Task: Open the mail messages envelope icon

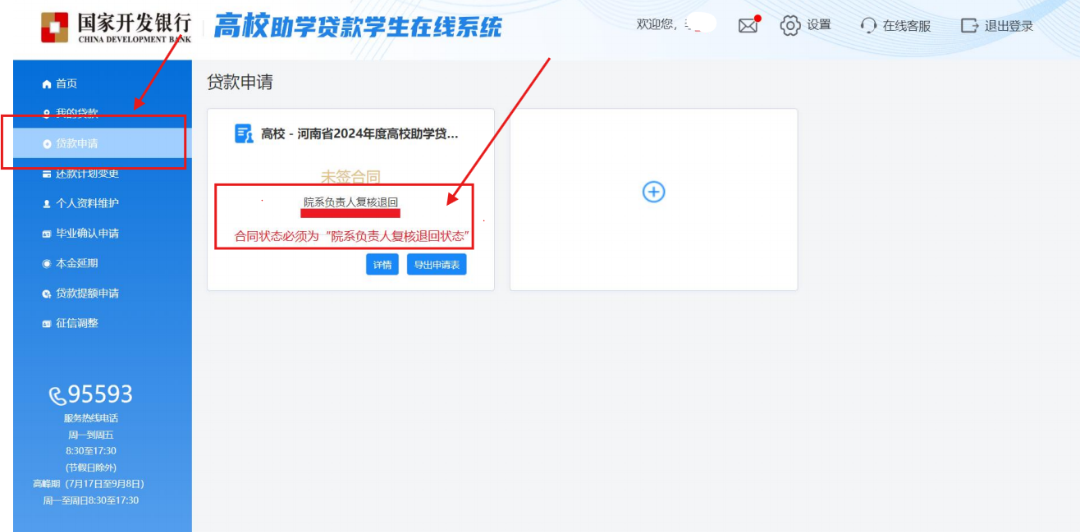Action: point(747,25)
